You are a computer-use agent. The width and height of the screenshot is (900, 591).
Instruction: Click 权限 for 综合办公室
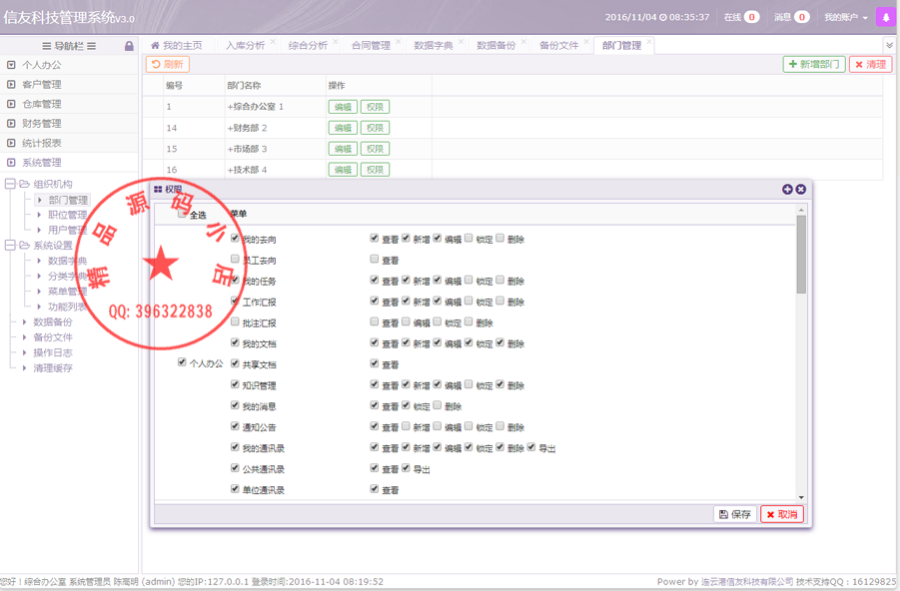(375, 107)
